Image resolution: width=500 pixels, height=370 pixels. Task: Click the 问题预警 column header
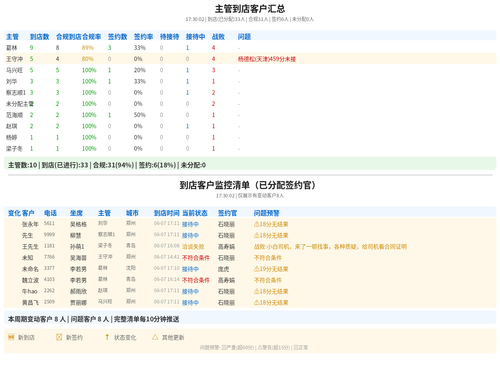tap(267, 213)
